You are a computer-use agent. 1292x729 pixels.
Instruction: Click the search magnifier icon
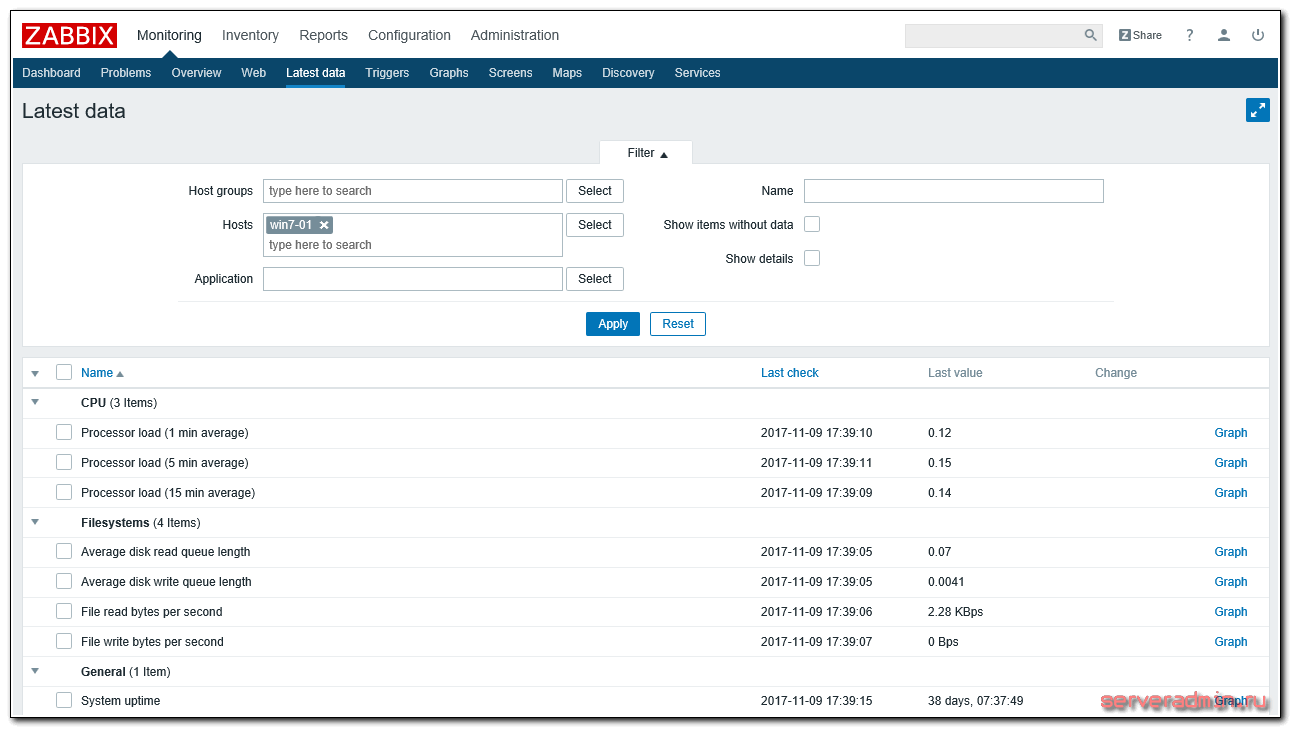(x=1090, y=35)
